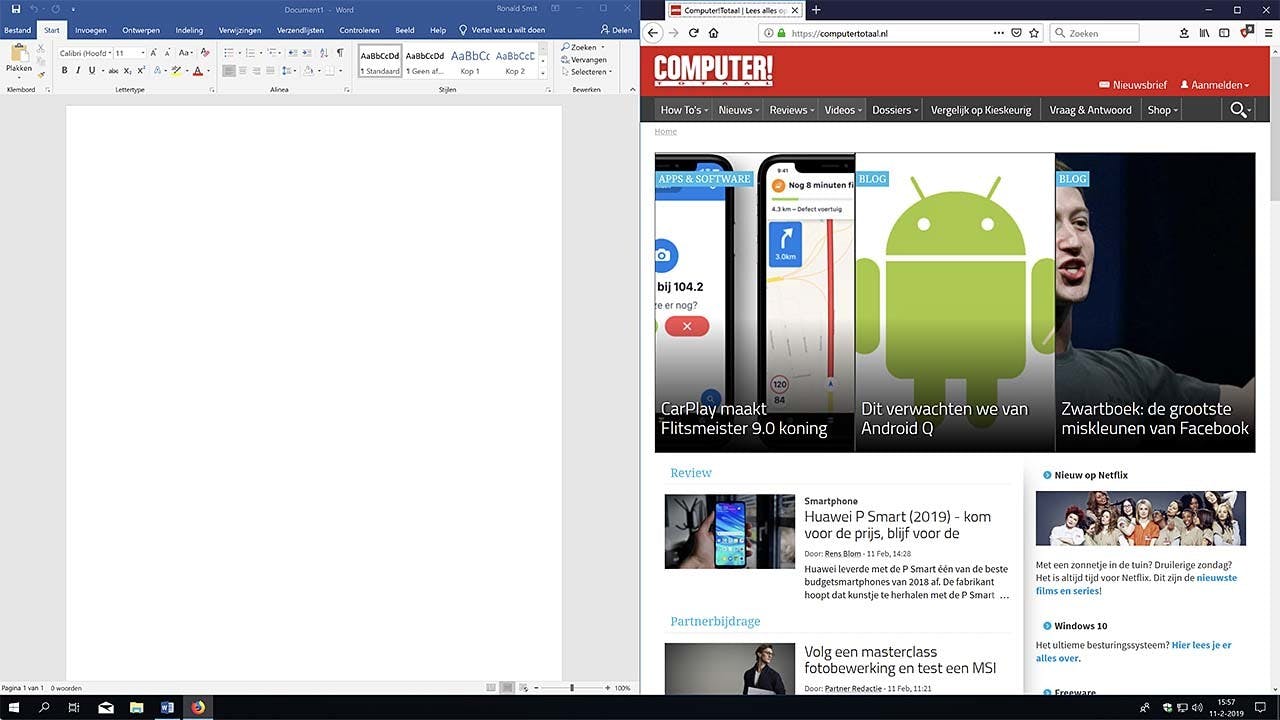Turn on left text alignment in Word
Screen dimensions: 1280x720
[229, 71]
